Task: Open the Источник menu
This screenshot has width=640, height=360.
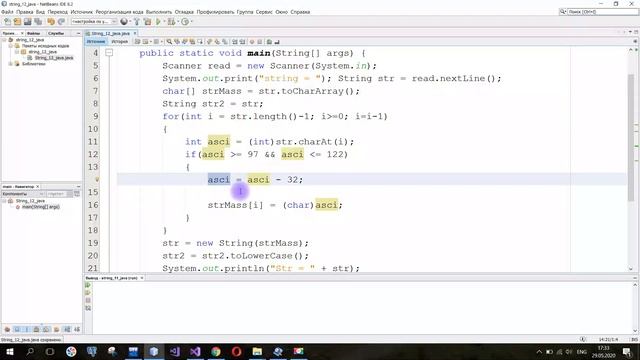Action: click(x=82, y=12)
